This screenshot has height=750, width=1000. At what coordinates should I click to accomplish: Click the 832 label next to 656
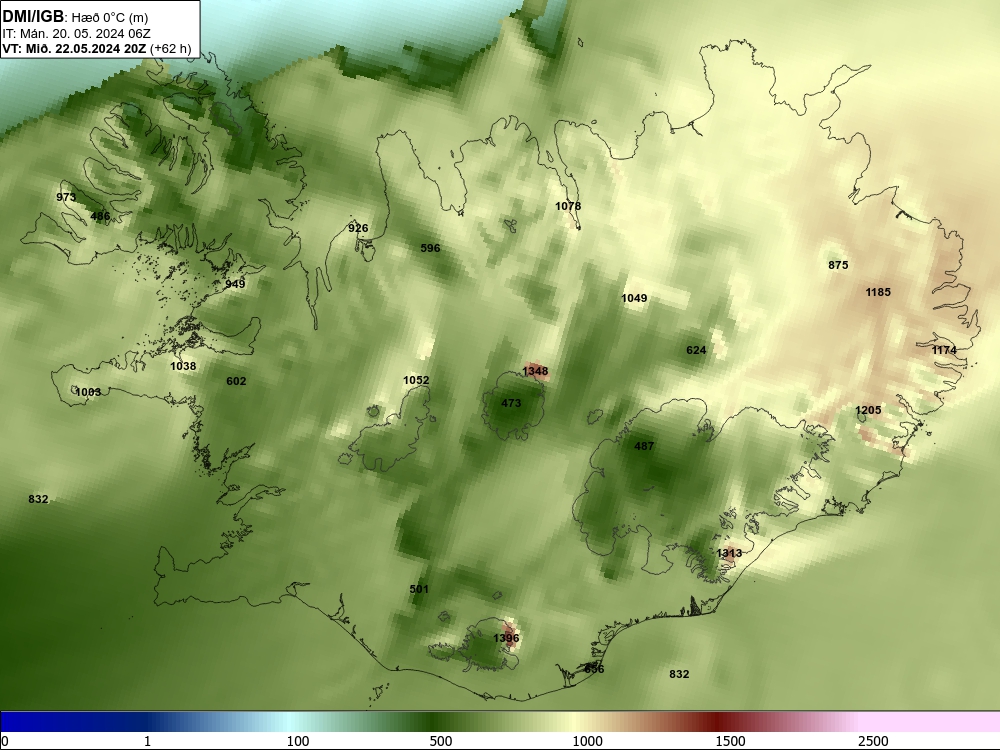click(x=679, y=674)
